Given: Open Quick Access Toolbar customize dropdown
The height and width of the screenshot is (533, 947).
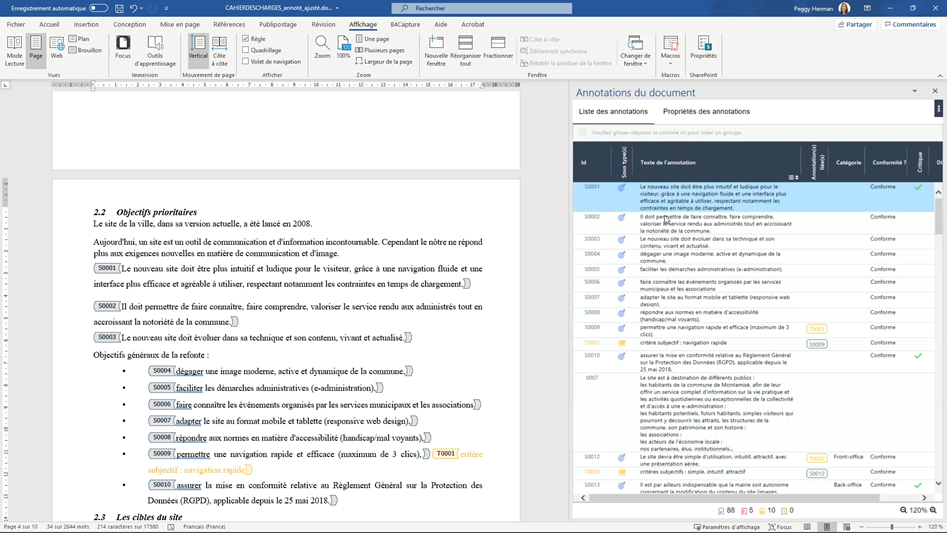Looking at the screenshot, I should coord(166,8).
